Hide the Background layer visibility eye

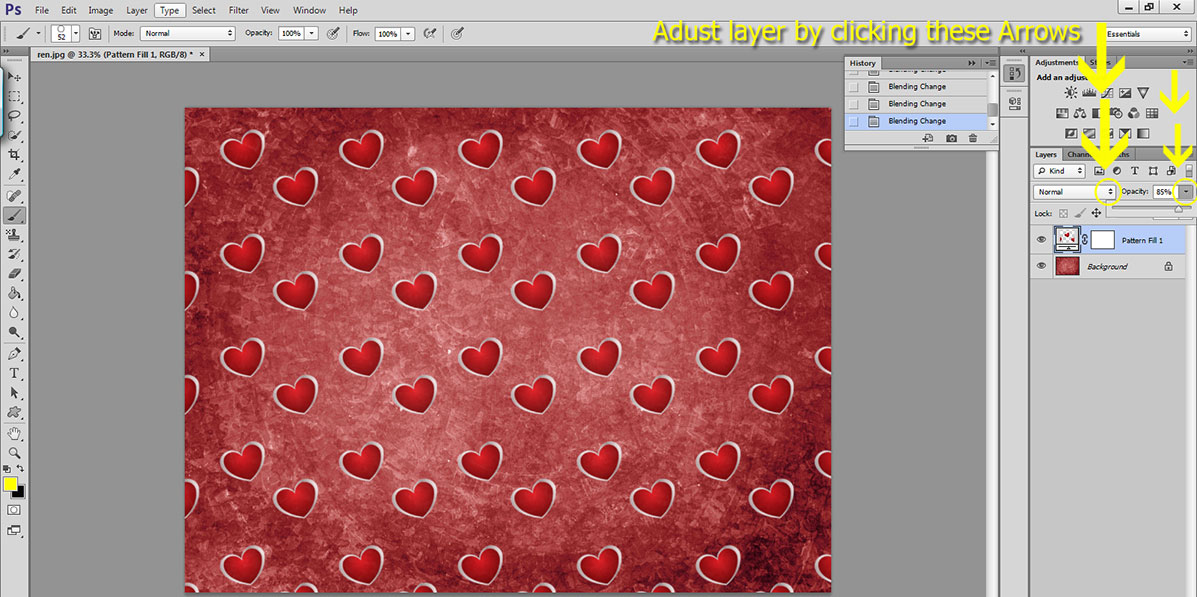[1041, 266]
